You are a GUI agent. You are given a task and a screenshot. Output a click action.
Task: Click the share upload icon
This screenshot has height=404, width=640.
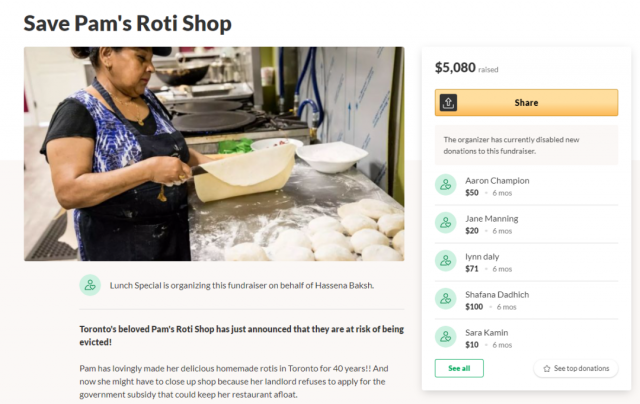point(448,102)
